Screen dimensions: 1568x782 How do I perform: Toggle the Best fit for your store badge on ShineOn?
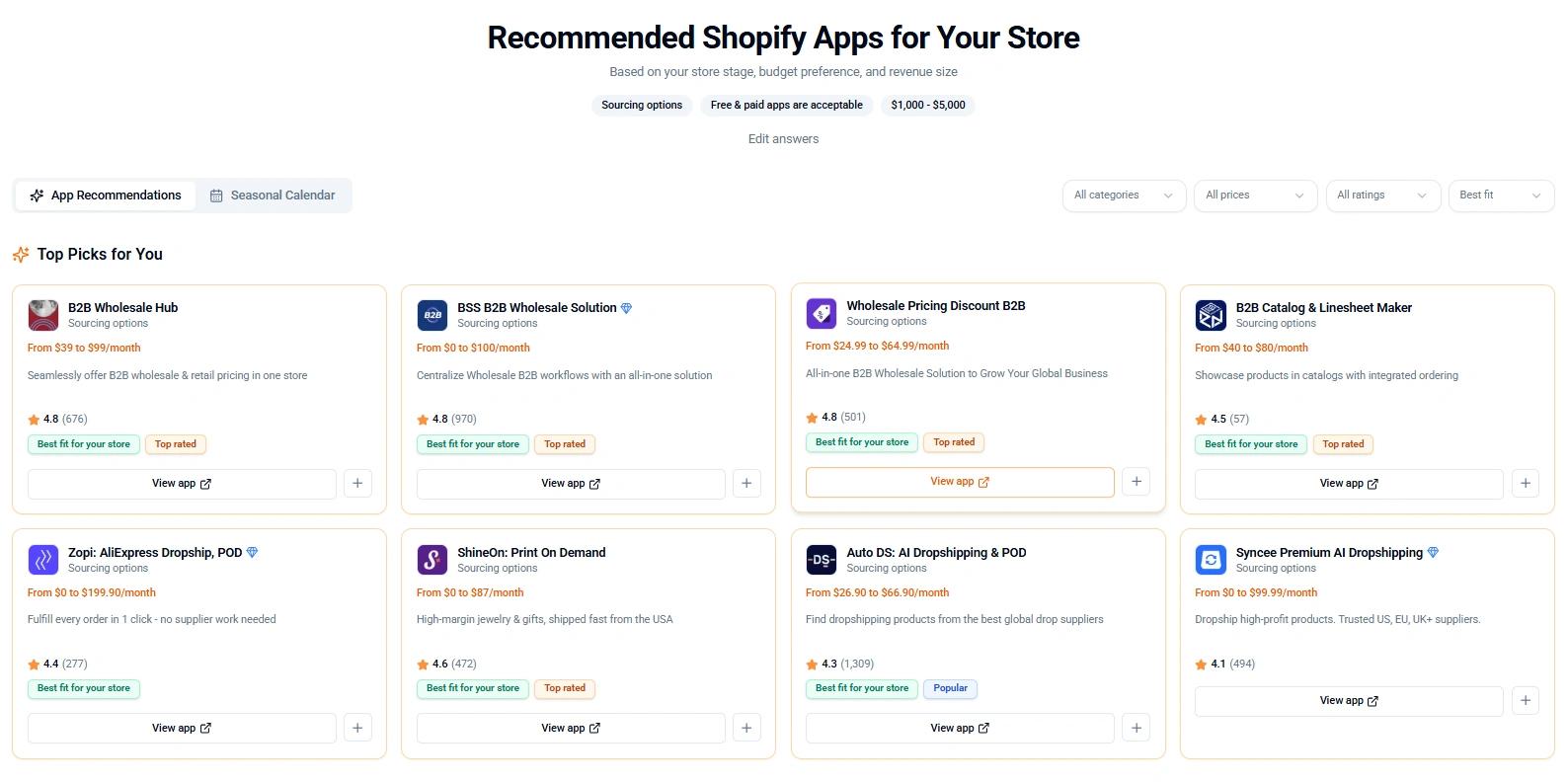(x=473, y=688)
